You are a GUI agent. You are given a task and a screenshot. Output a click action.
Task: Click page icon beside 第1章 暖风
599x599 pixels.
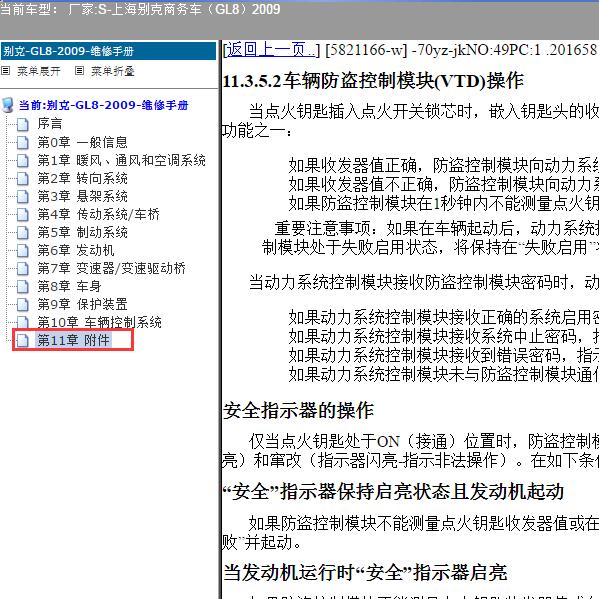pyautogui.click(x=23, y=160)
